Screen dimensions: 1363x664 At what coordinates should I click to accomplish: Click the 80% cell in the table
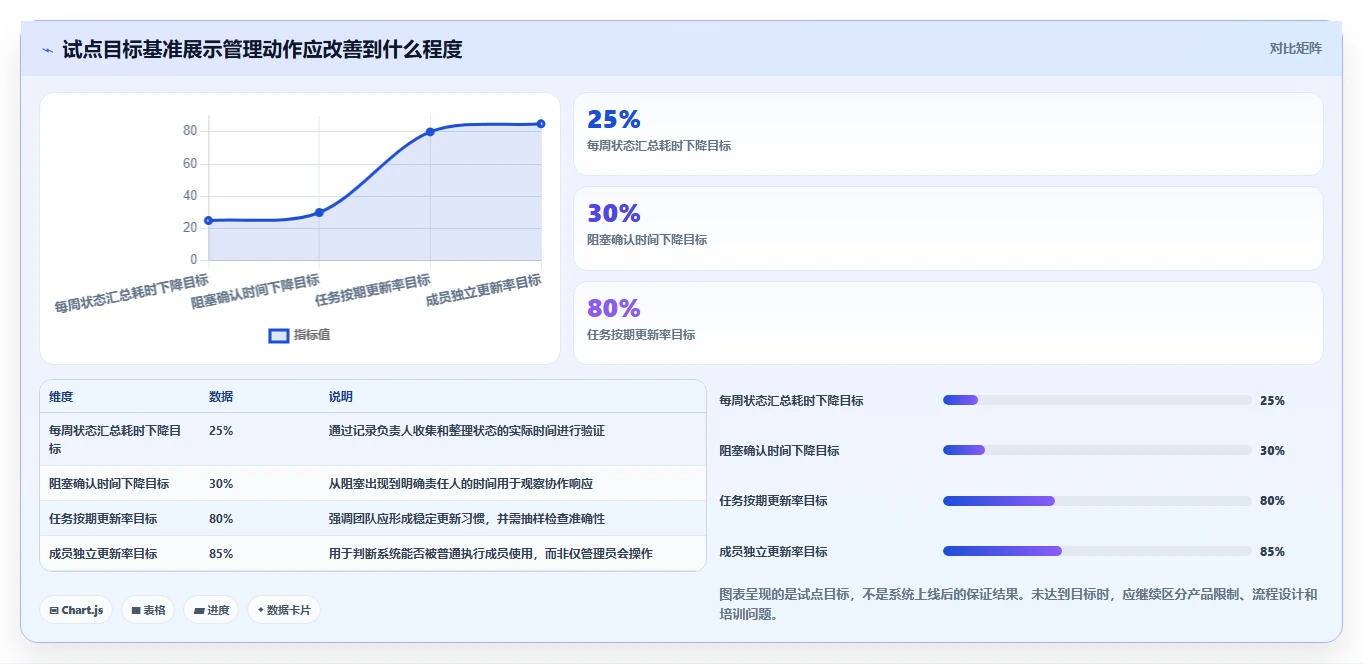(x=221, y=519)
